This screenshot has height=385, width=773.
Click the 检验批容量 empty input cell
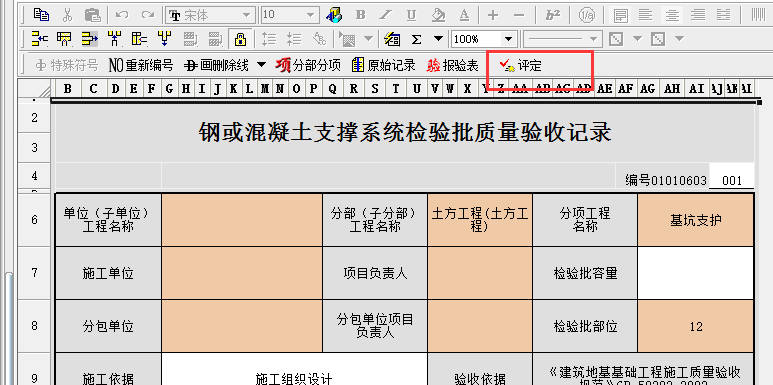pyautogui.click(x=696, y=273)
